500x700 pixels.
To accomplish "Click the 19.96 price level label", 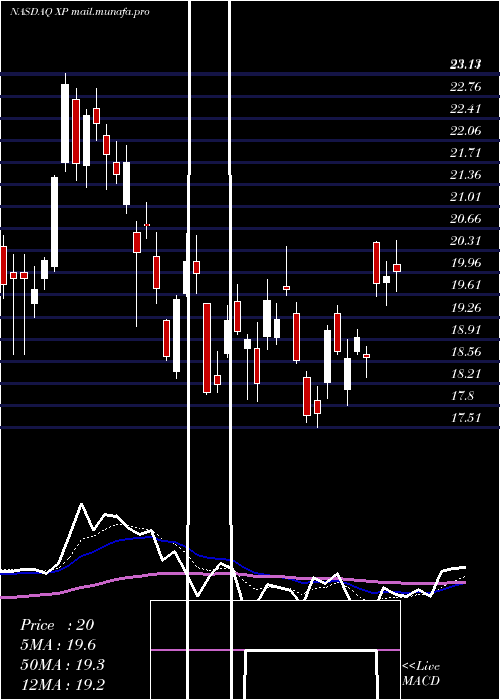I will click(465, 262).
